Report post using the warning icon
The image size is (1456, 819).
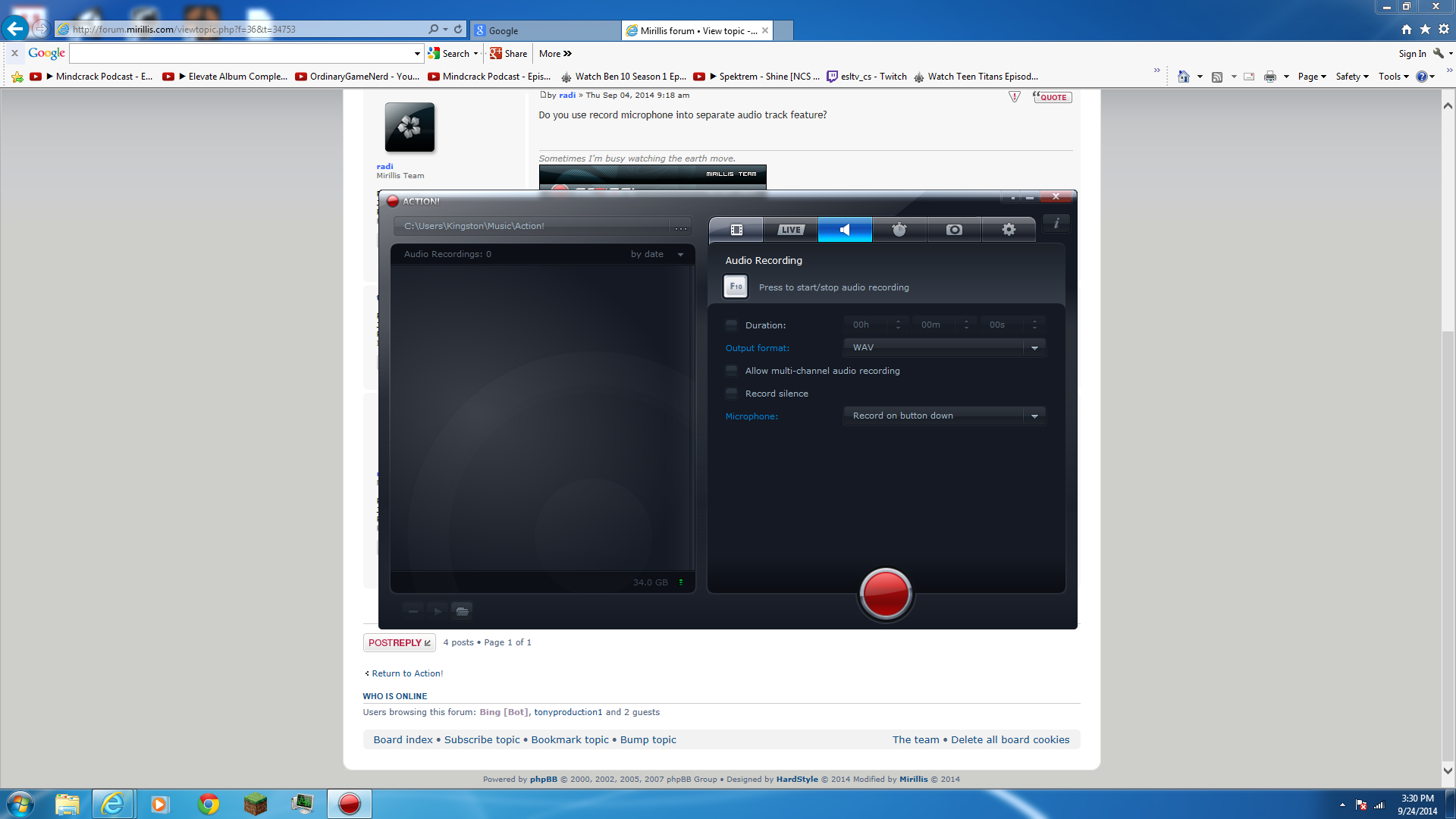click(x=1014, y=97)
